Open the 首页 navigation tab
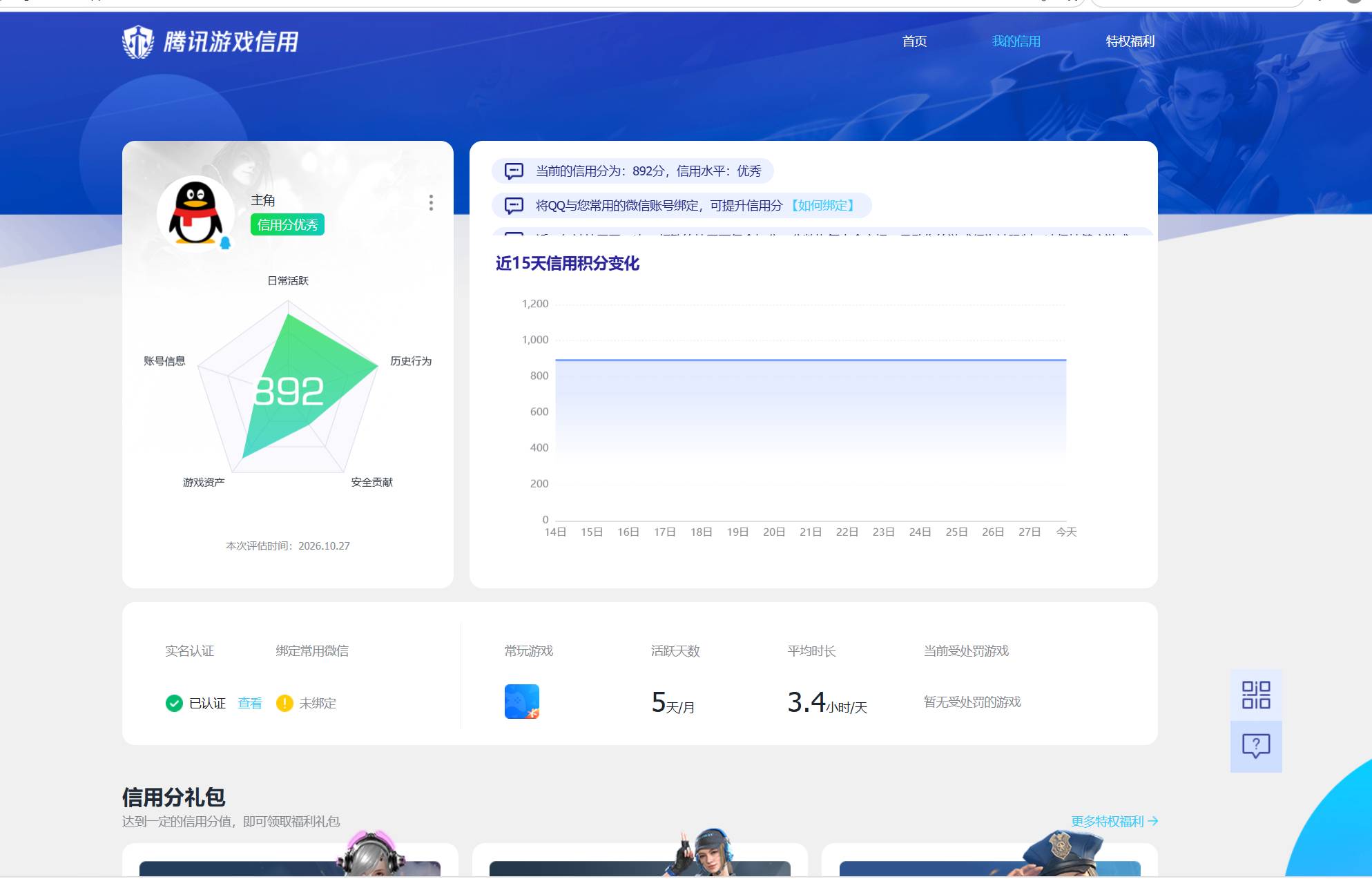 click(x=914, y=41)
